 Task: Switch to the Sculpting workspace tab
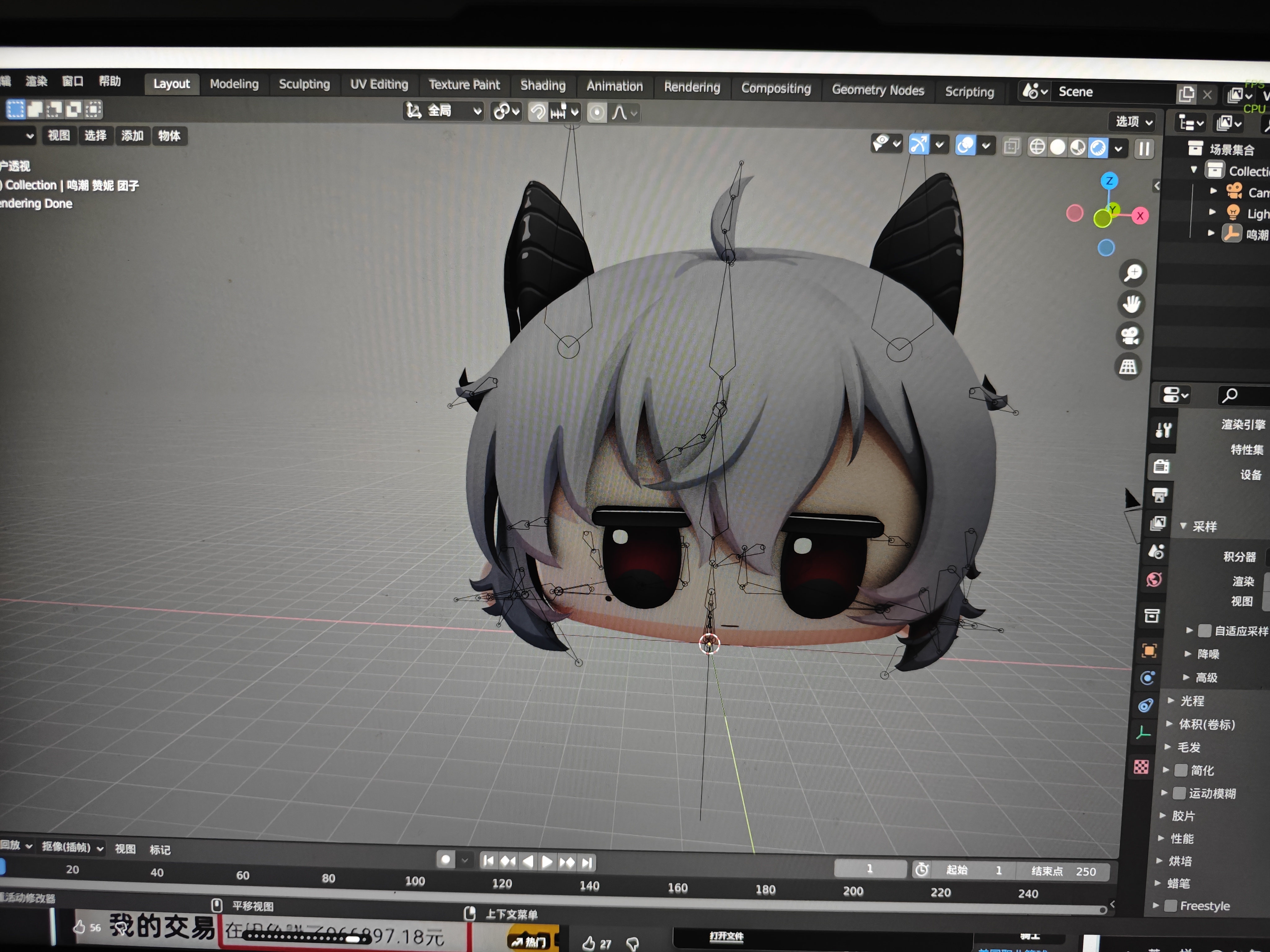tap(304, 84)
